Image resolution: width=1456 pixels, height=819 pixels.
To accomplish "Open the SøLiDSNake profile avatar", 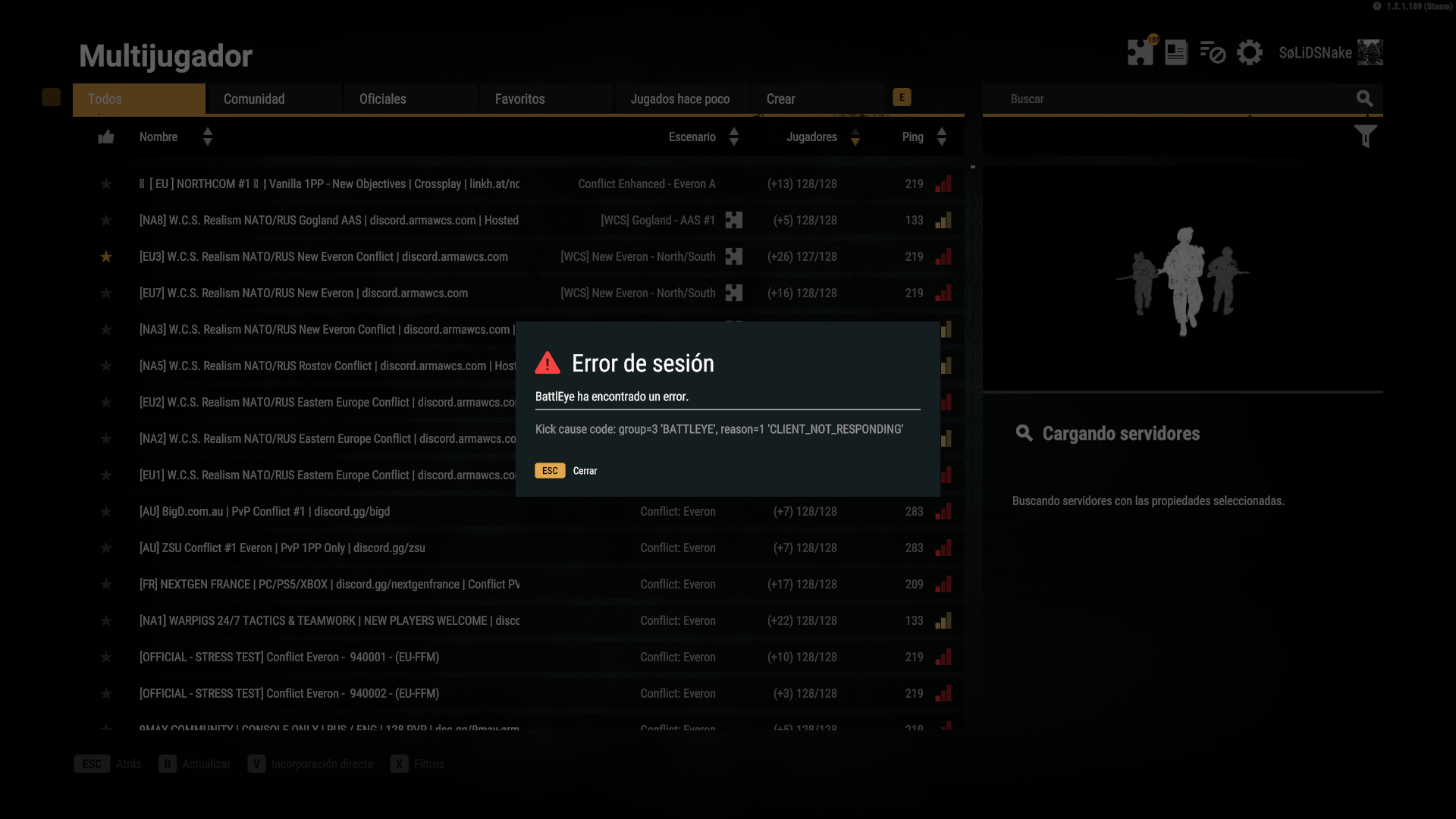I will click(x=1370, y=52).
